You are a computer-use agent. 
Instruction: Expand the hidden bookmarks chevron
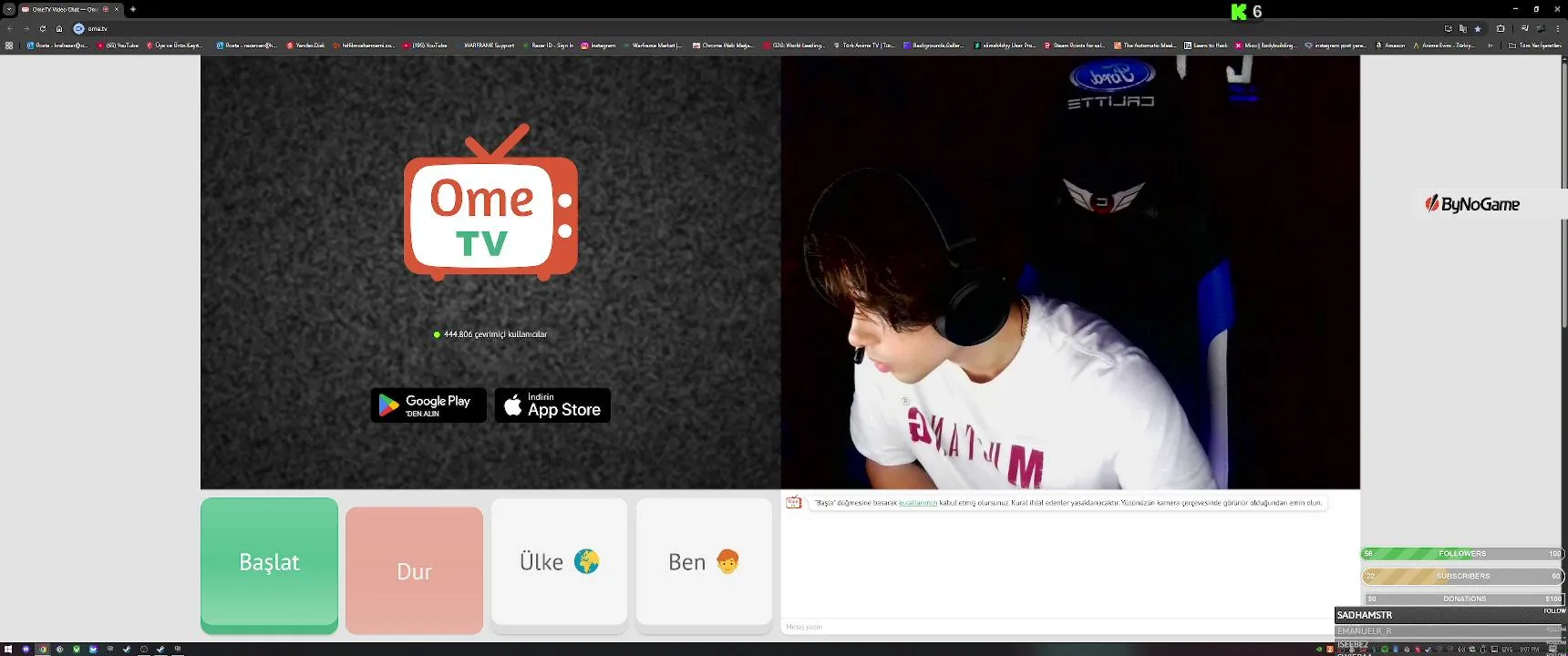click(x=1491, y=46)
